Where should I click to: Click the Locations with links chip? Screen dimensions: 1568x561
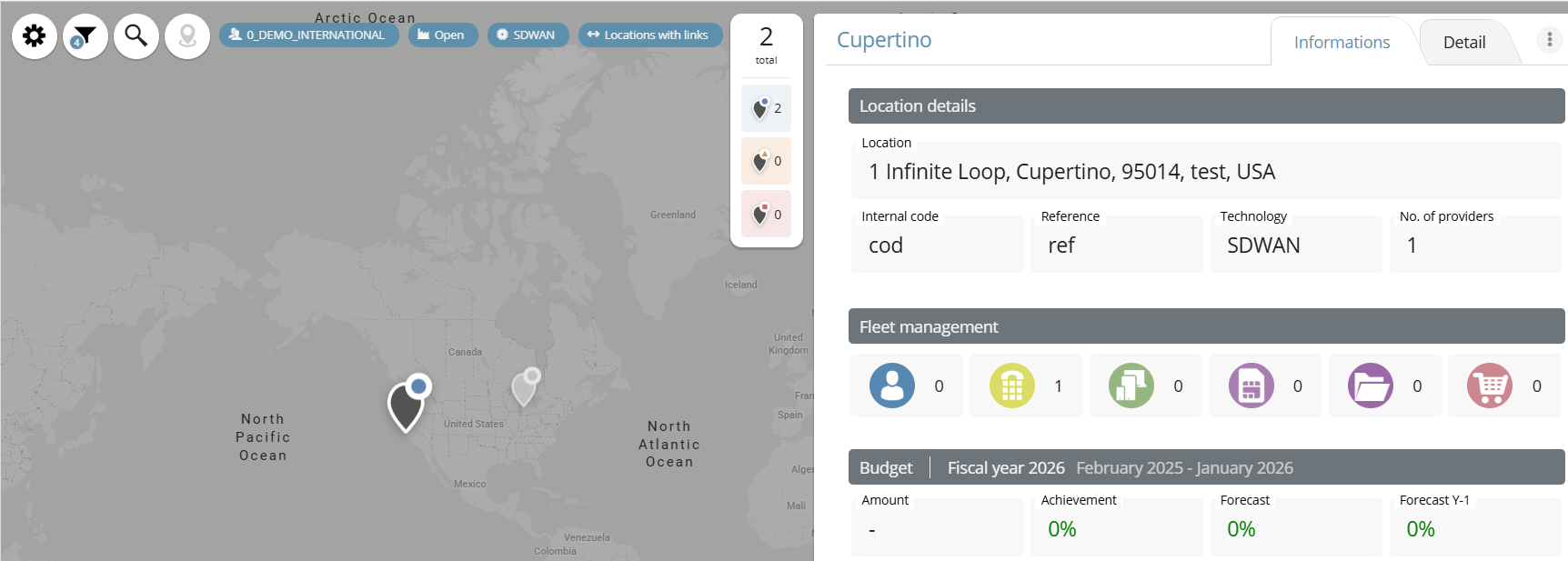click(649, 35)
